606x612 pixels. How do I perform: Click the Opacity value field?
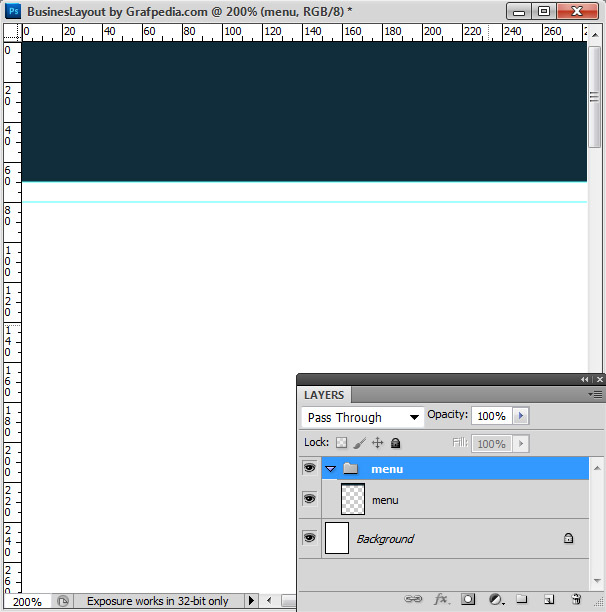(492, 416)
